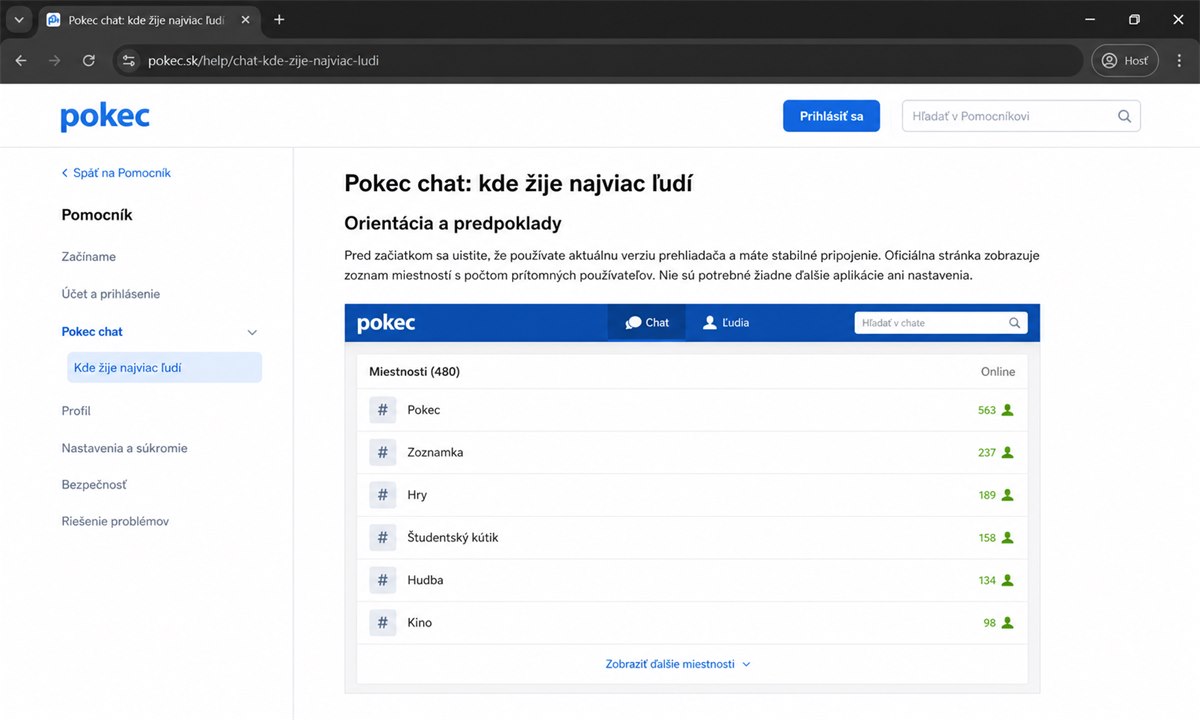Screen dimensions: 1200x720
Task: Click the hash icon beside Pokec room
Action: [x=382, y=410]
